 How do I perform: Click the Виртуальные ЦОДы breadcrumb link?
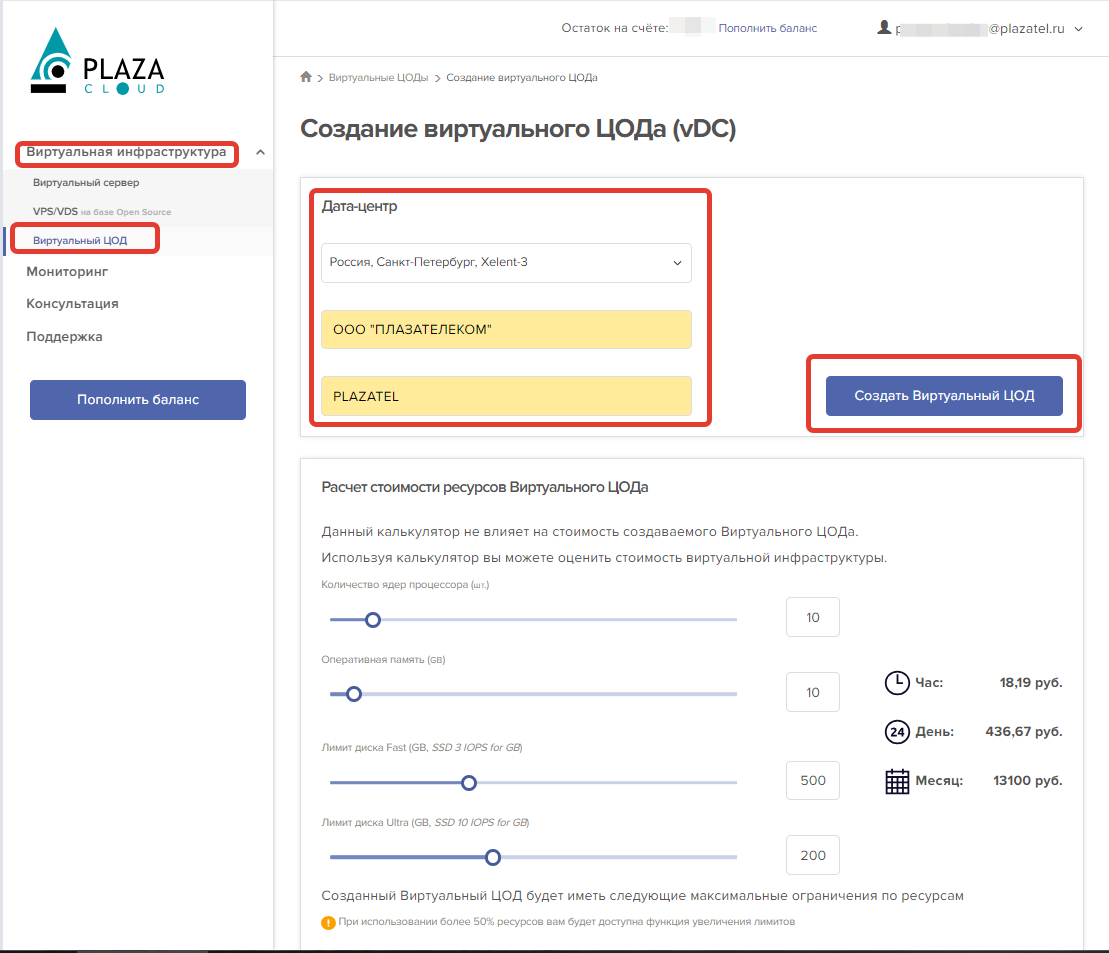coord(378,77)
